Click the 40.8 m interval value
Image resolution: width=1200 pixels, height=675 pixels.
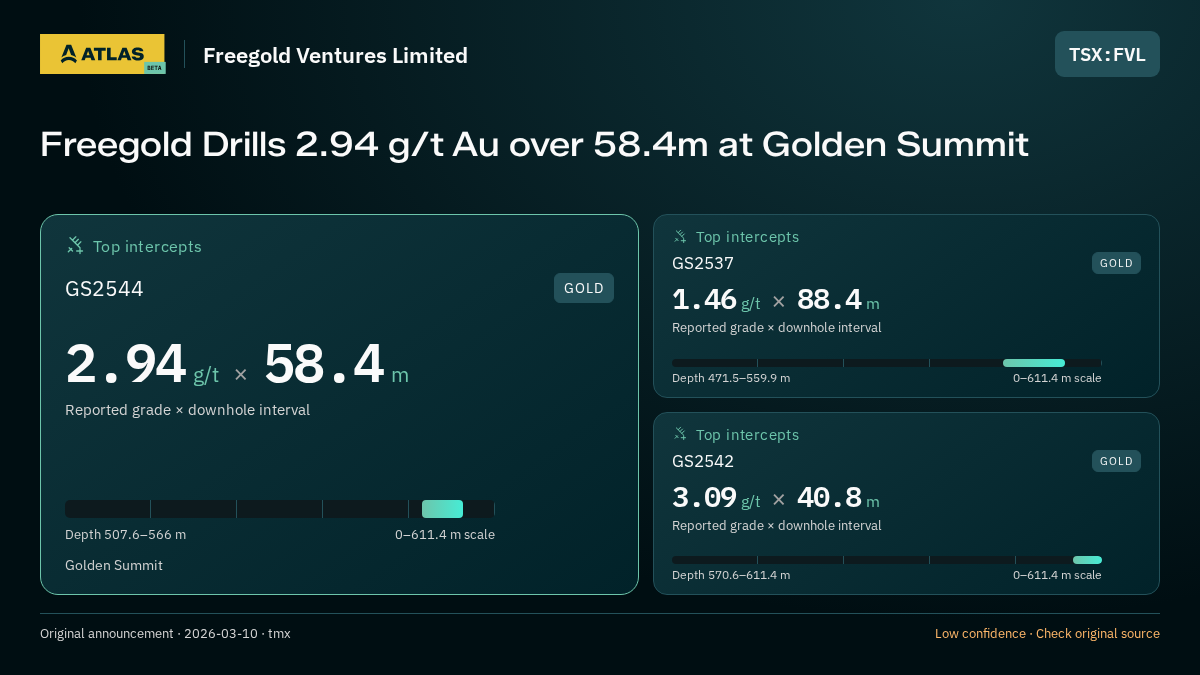point(838,498)
